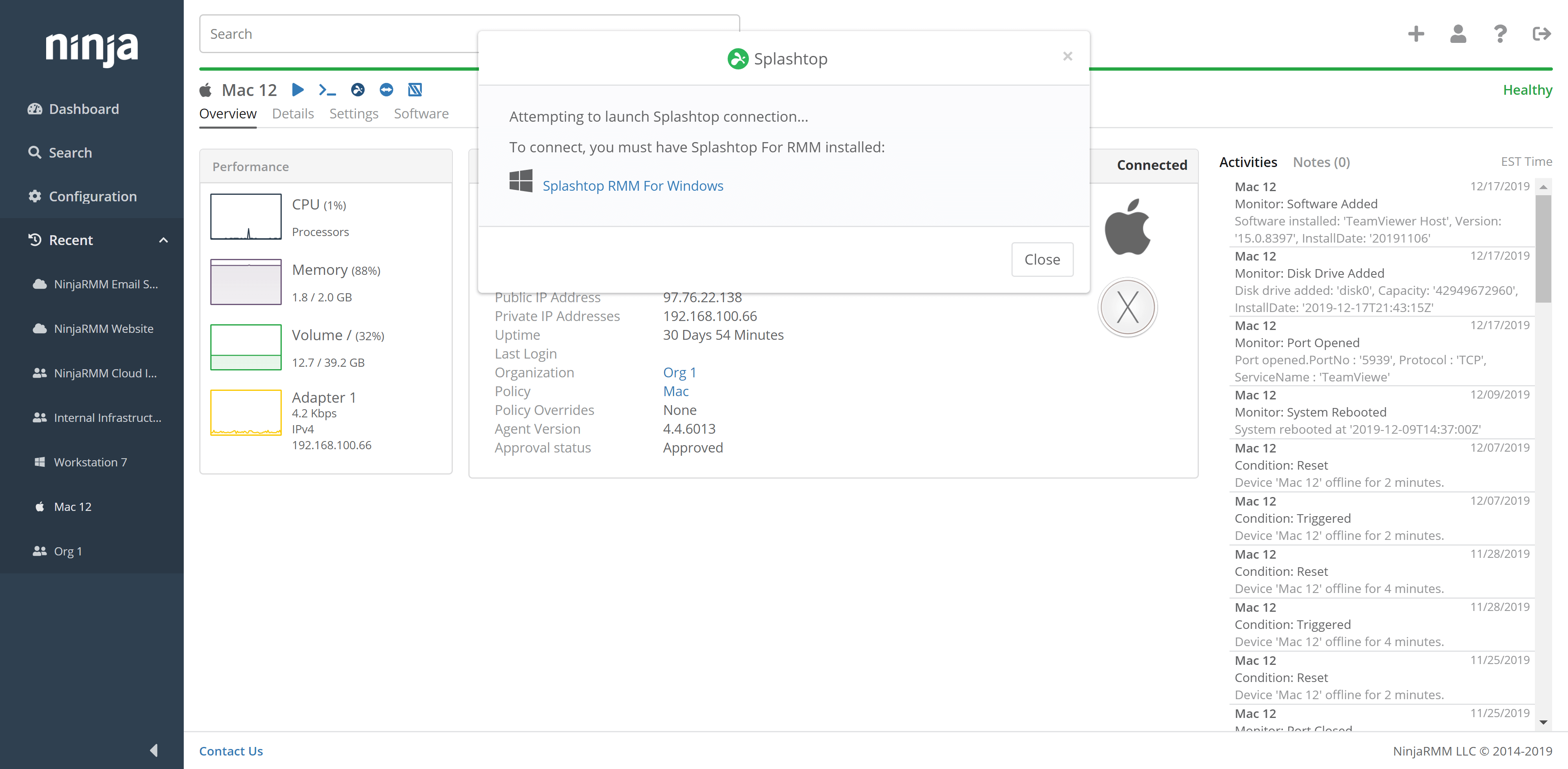Open a TeamViewer connection for Mac 12
The image size is (1568, 769).
coord(387,89)
